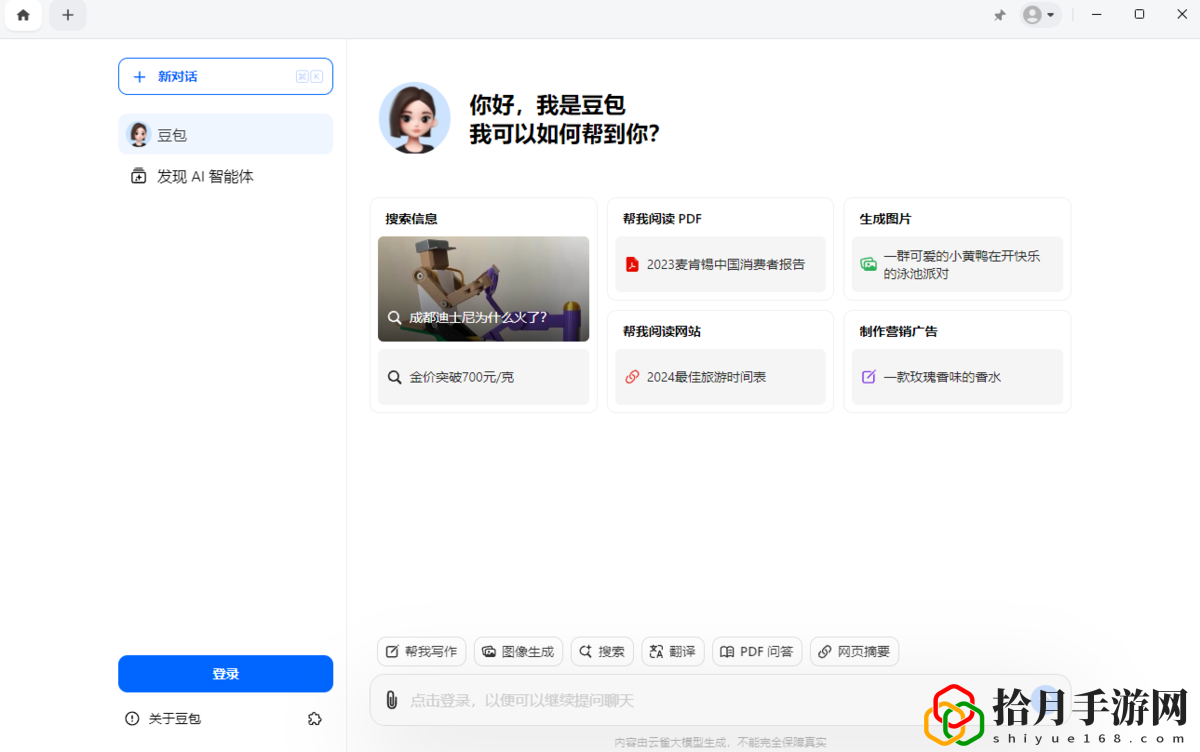Click the small 豆包 avatar in sidebar
The image size is (1200, 752).
coord(139,134)
